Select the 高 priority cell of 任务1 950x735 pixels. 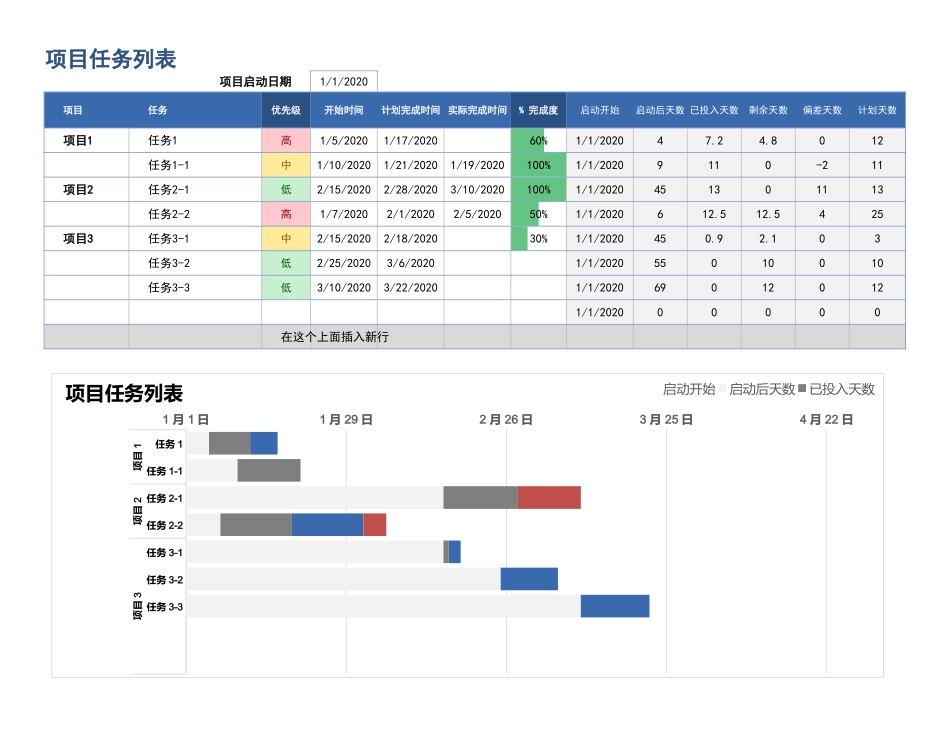click(x=286, y=141)
